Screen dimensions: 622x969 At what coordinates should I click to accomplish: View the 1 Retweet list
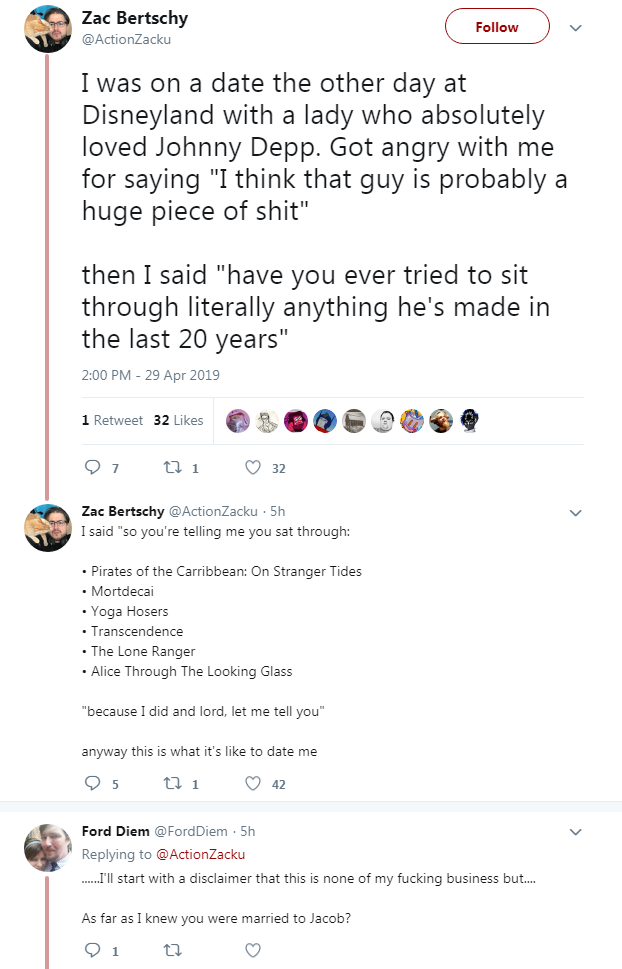tap(112, 420)
